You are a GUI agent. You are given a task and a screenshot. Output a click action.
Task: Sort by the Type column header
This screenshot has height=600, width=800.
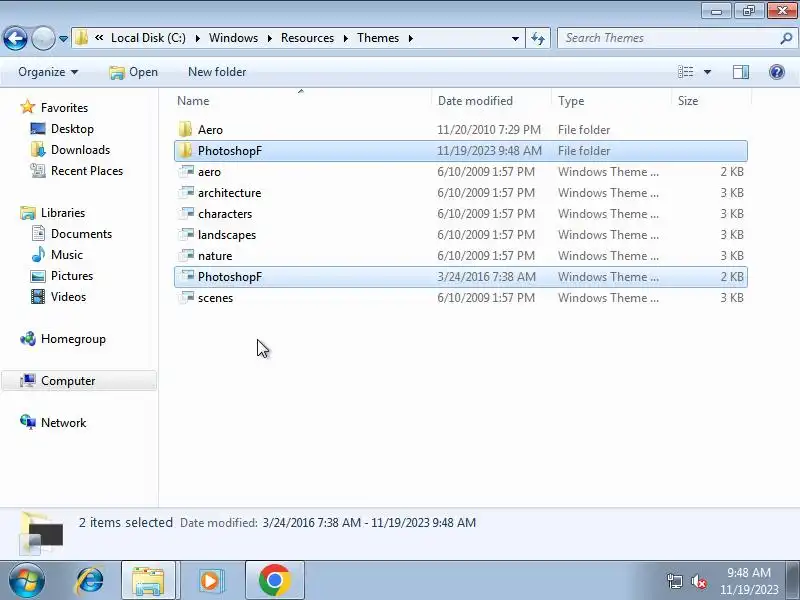click(571, 101)
